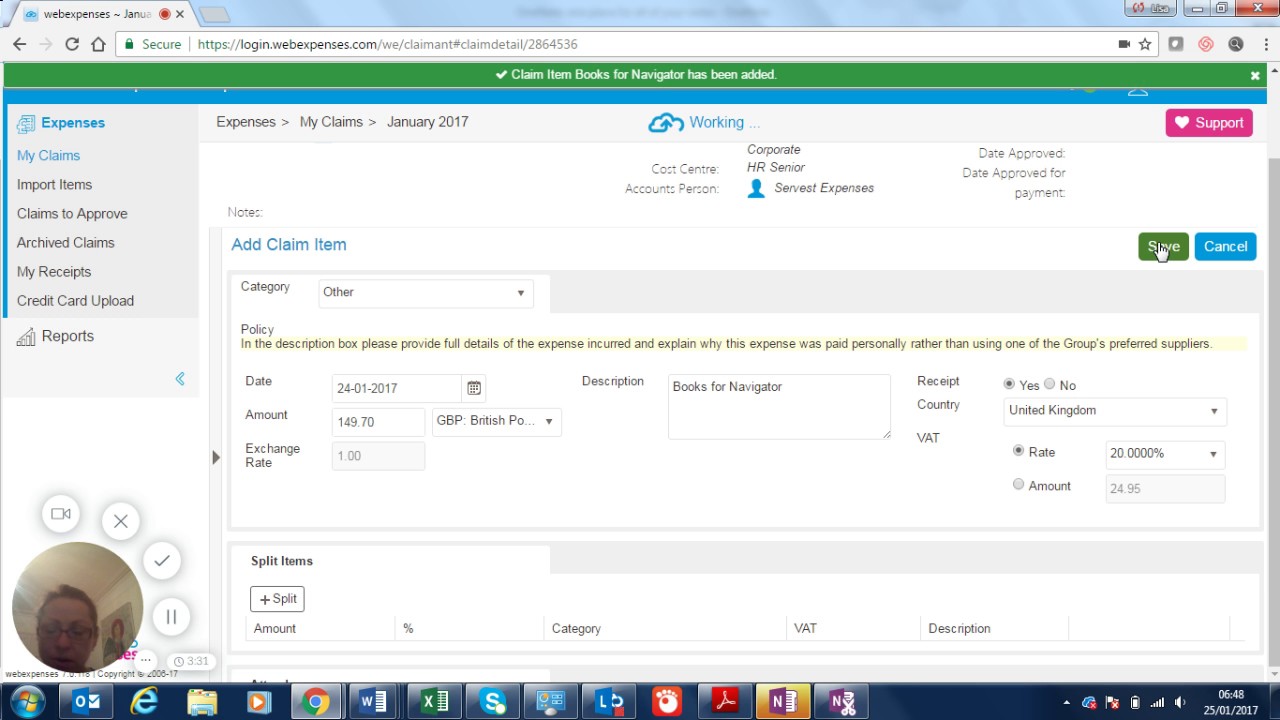Open Archived Claims
This screenshot has width=1280, height=720.
click(x=65, y=243)
